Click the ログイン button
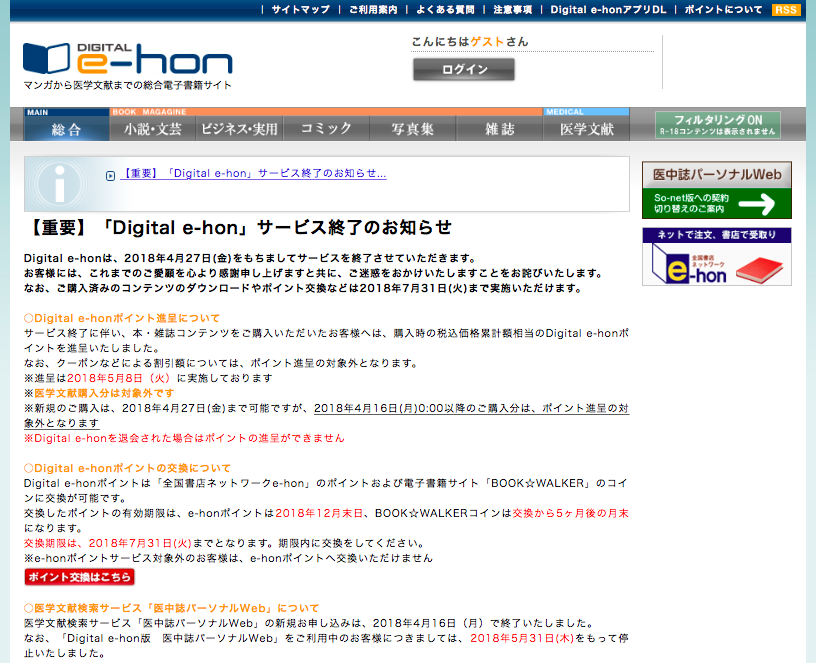The image size is (816, 663). [x=464, y=69]
